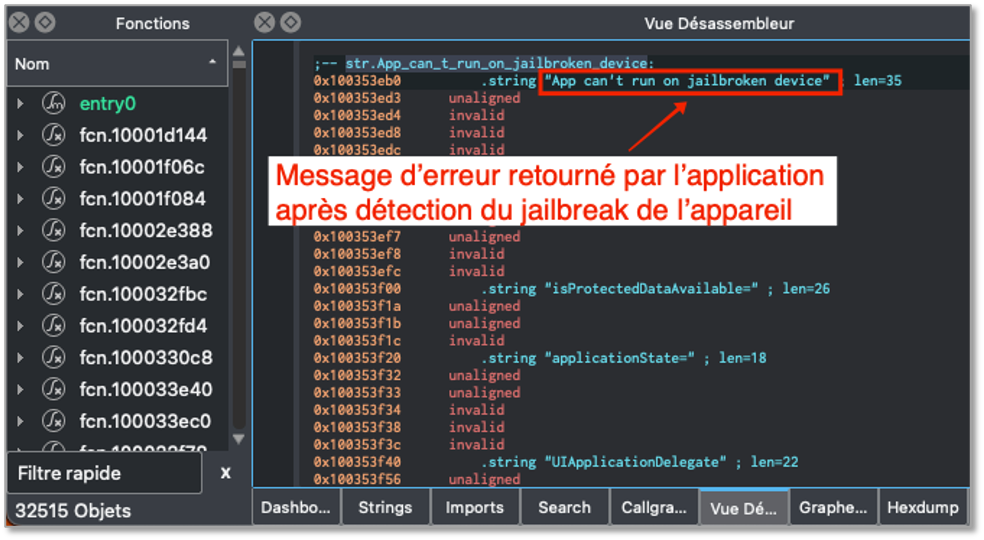Expand the fcn.10001d144 row
This screenshot has width=984, height=540.
(x=20, y=135)
